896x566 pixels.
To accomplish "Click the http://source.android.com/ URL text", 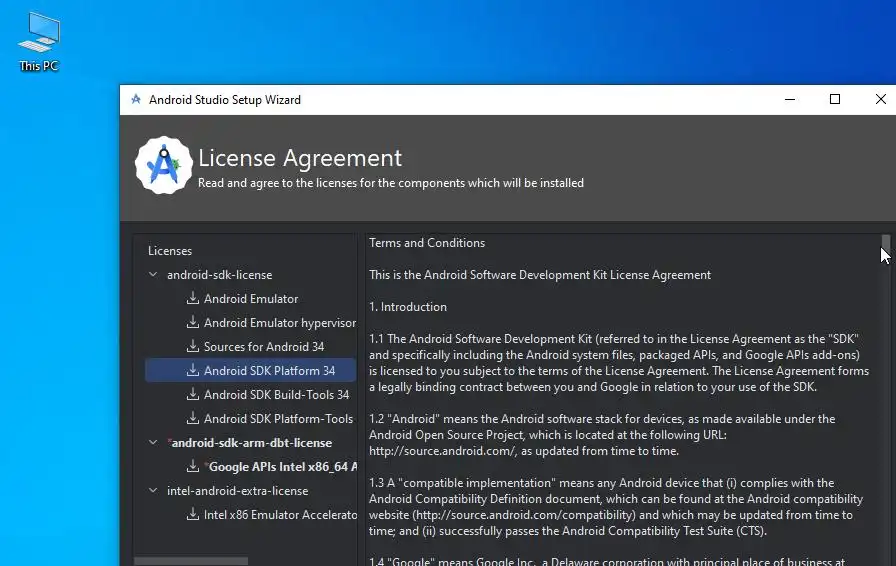I will click(x=443, y=451).
